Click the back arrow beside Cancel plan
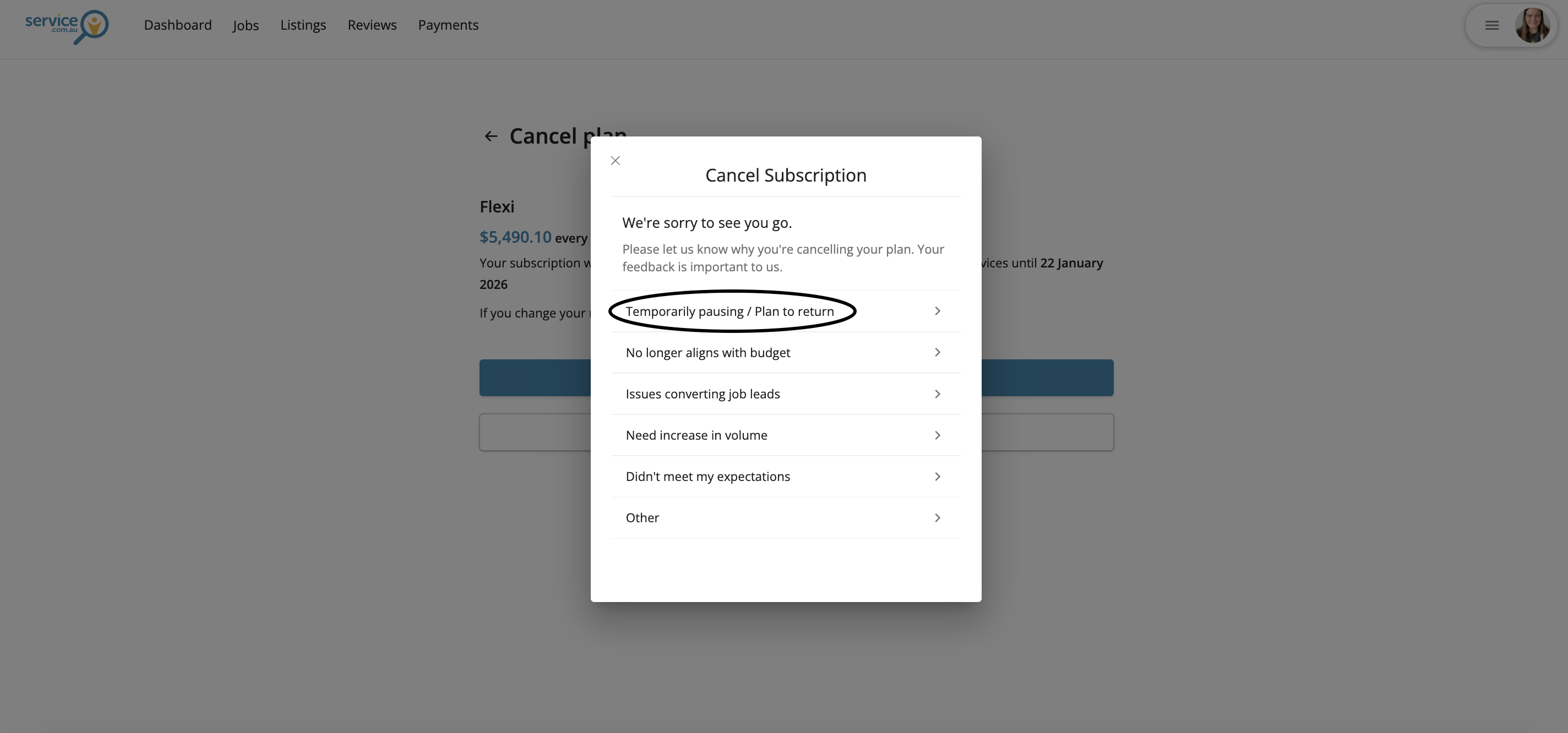 pyautogui.click(x=491, y=136)
